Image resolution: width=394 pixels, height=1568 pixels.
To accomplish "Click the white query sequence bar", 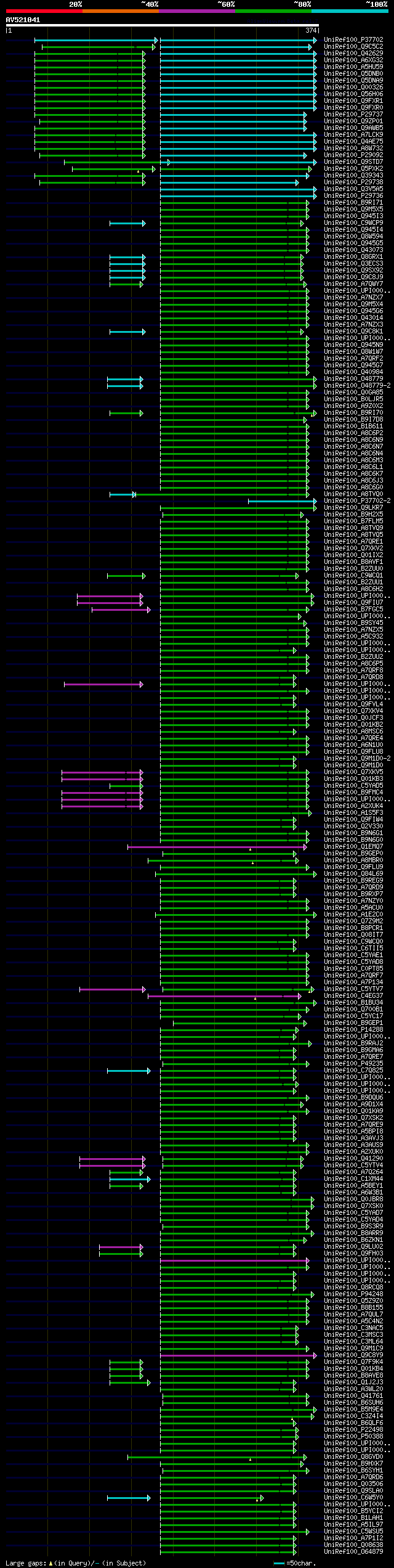I will 162,25.
